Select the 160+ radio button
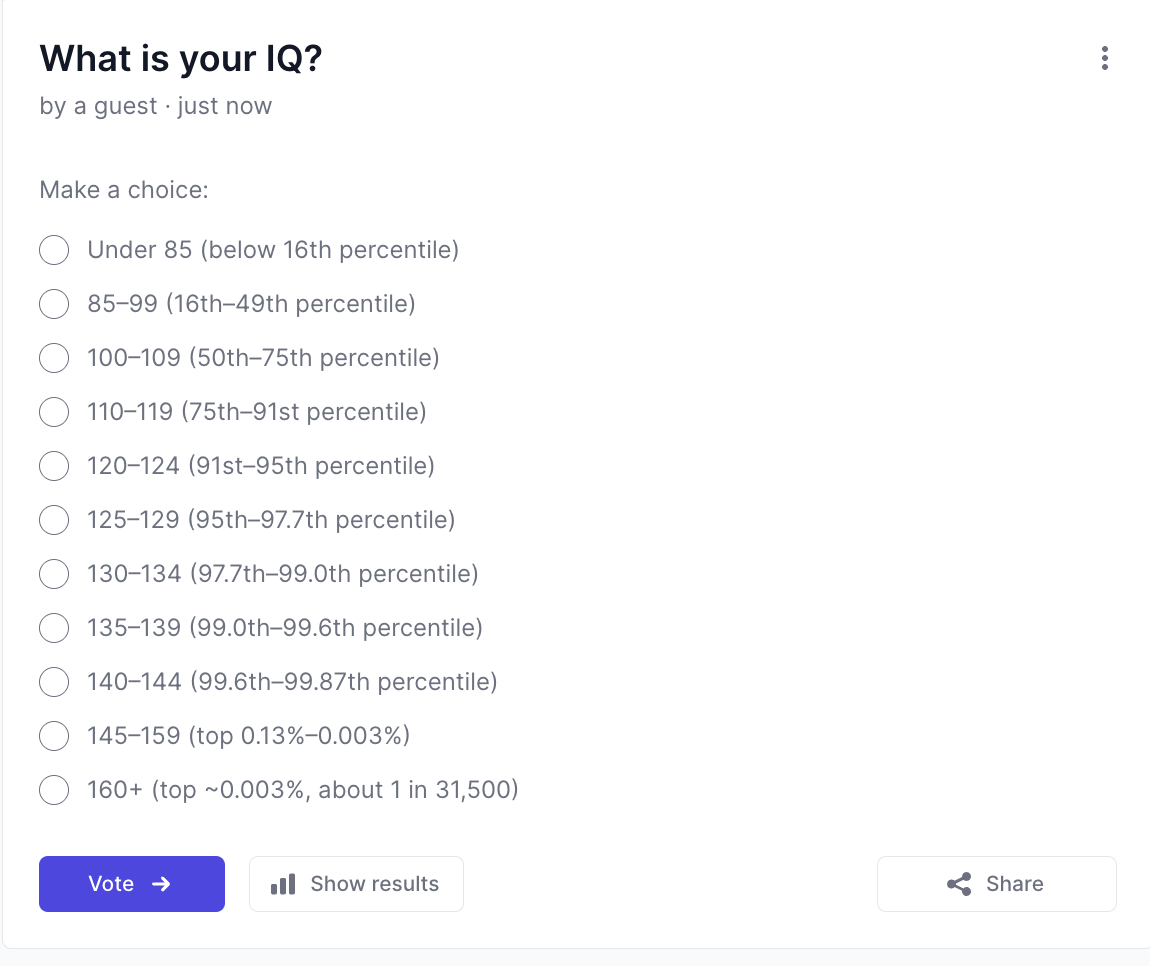1150x966 pixels. [x=54, y=790]
